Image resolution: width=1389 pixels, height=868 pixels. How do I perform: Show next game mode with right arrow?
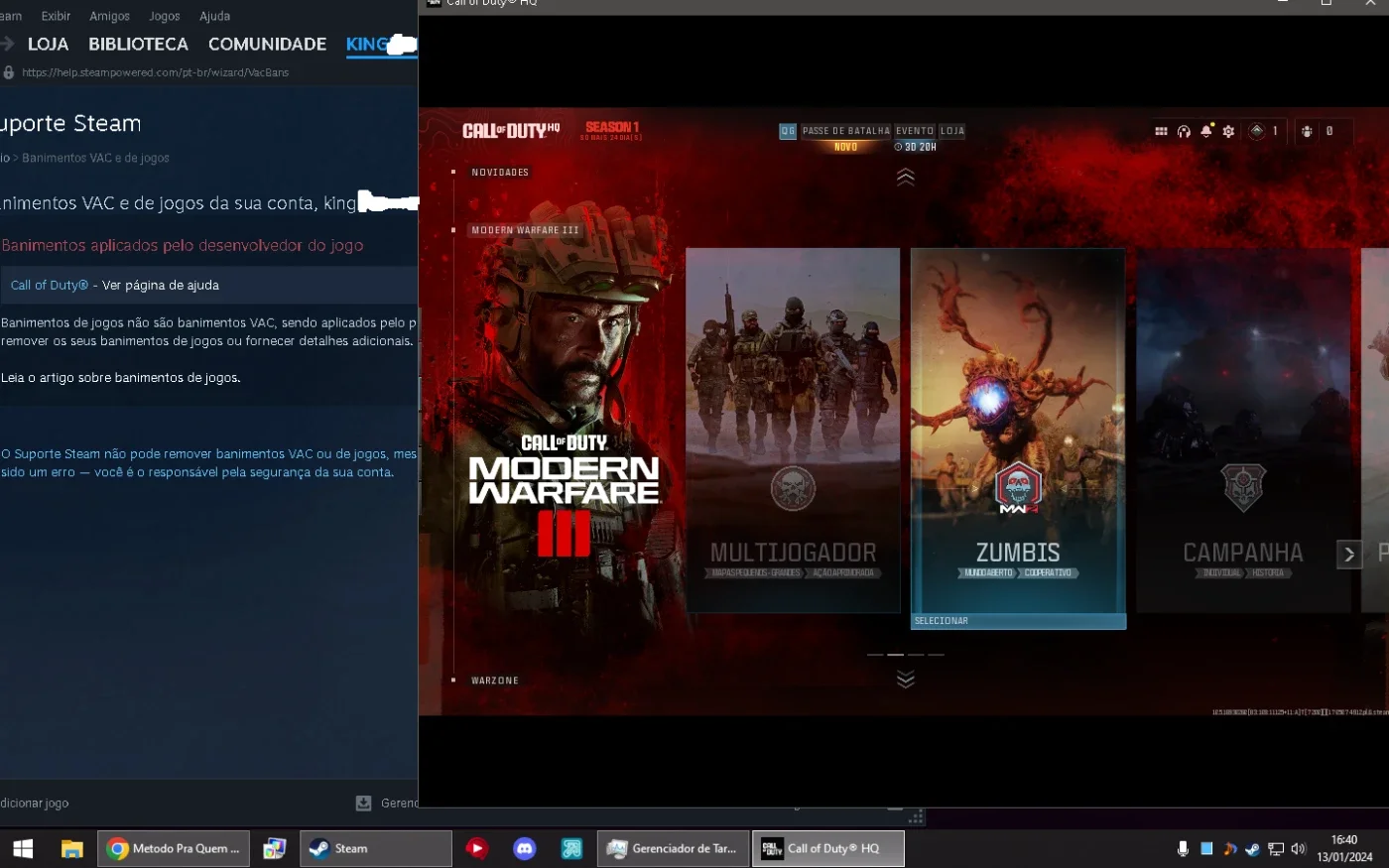(x=1348, y=554)
